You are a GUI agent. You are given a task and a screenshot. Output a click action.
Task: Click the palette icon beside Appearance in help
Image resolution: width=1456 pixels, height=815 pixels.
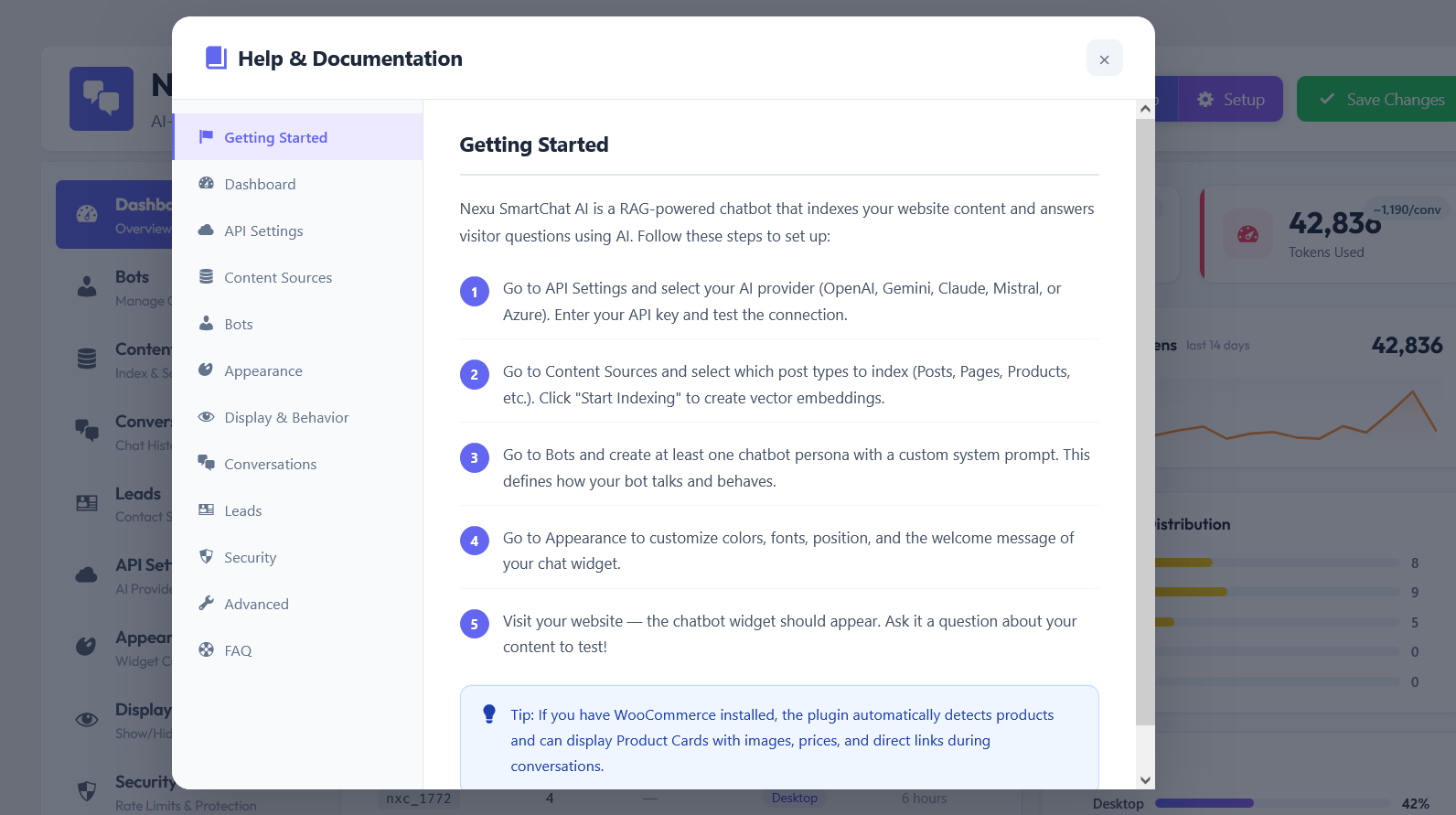(206, 370)
